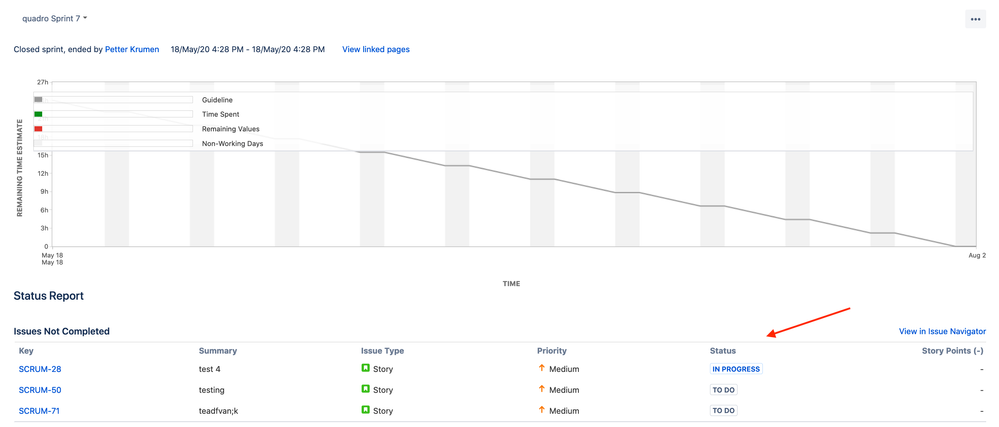Click the summary text 'teadfvan;k'

coord(219,411)
